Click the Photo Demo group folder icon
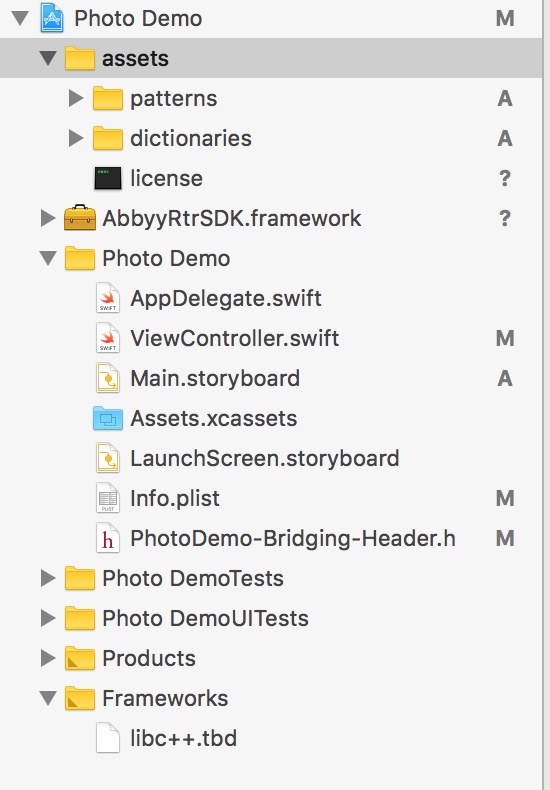This screenshot has height=790, width=550. (x=80, y=258)
